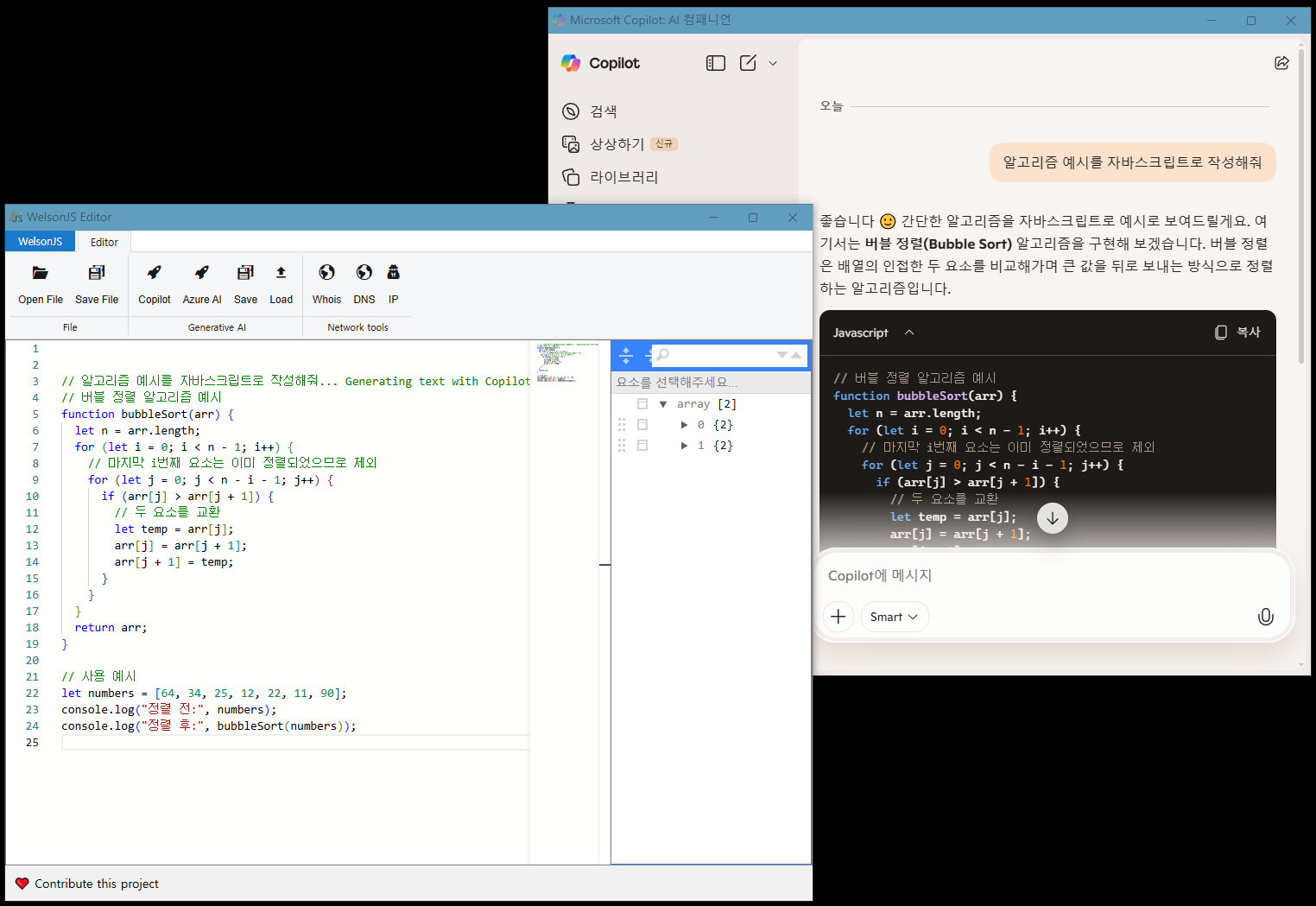
Task: Generate text with the Copilot rocket icon
Action: (x=155, y=274)
